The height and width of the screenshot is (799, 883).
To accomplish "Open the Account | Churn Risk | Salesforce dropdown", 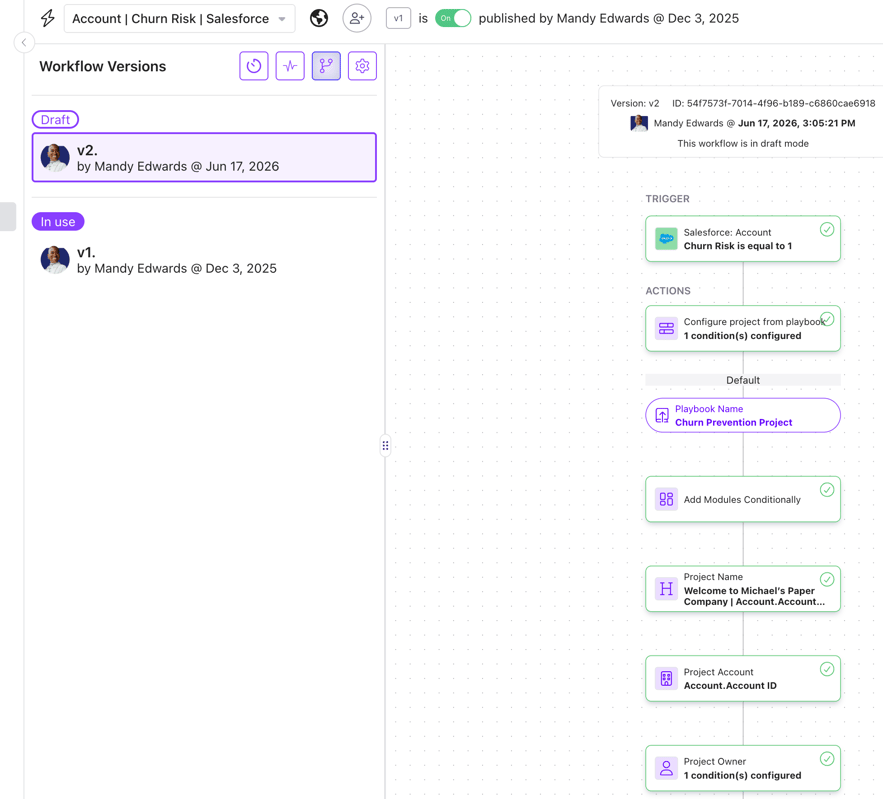I will [179, 19].
